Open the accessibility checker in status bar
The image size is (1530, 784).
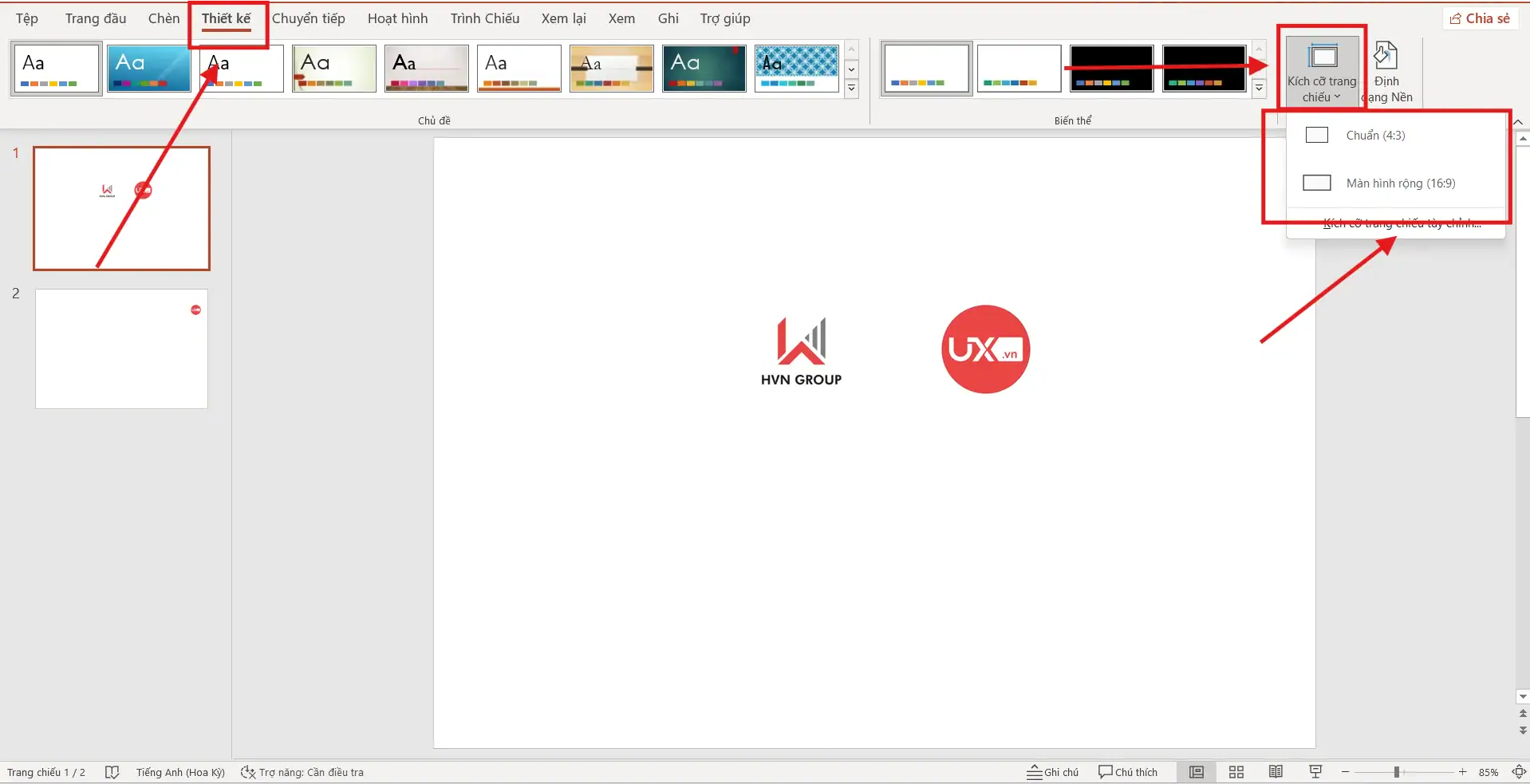coord(303,772)
